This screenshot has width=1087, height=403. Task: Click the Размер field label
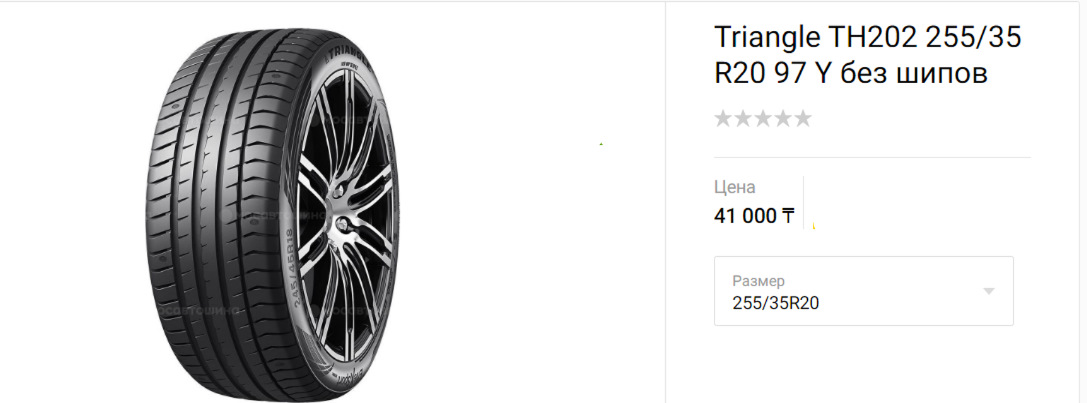coord(759,281)
